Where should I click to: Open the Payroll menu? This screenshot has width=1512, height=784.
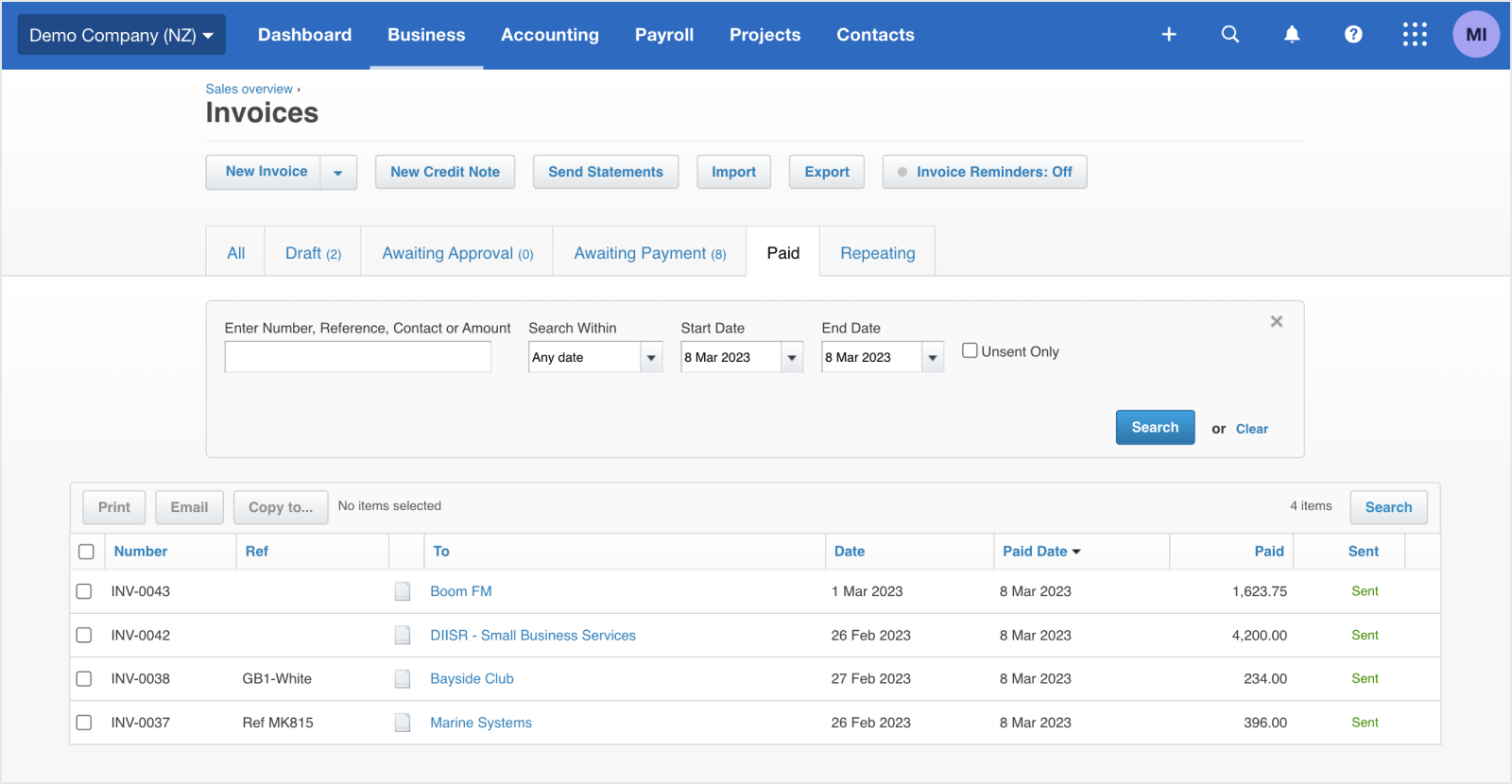[x=664, y=35]
